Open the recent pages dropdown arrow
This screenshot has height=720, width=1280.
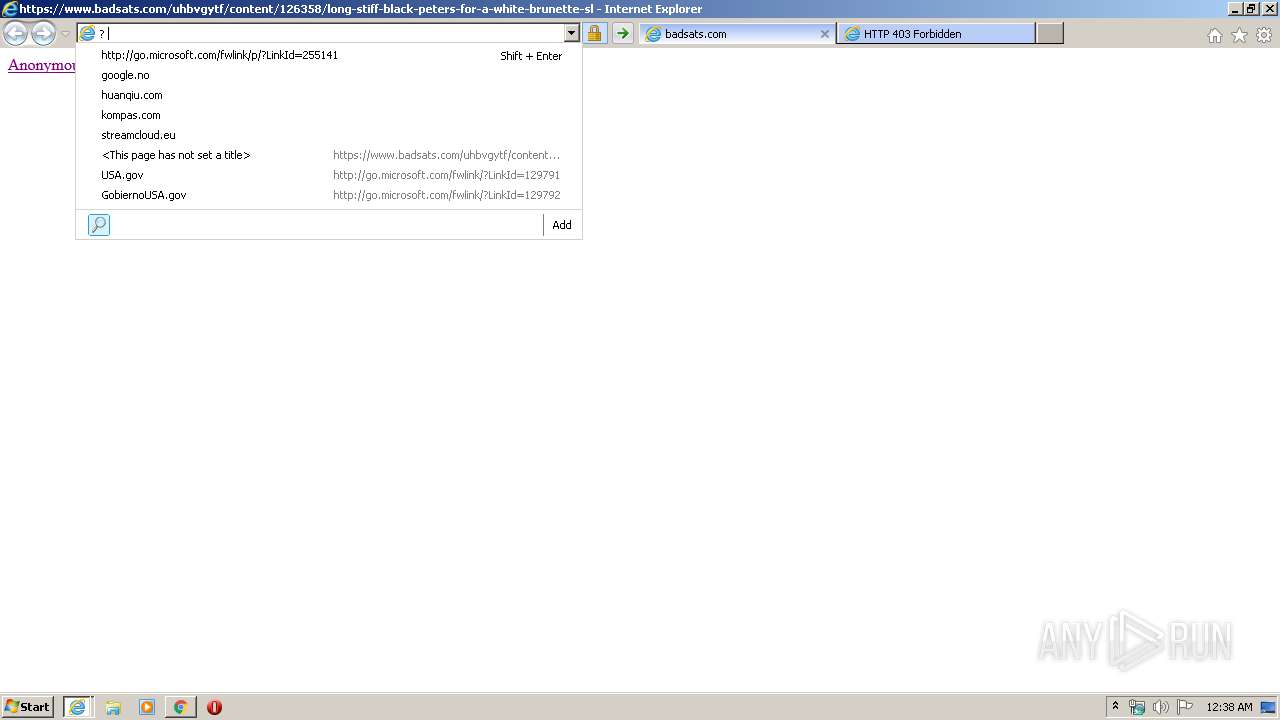(x=65, y=34)
